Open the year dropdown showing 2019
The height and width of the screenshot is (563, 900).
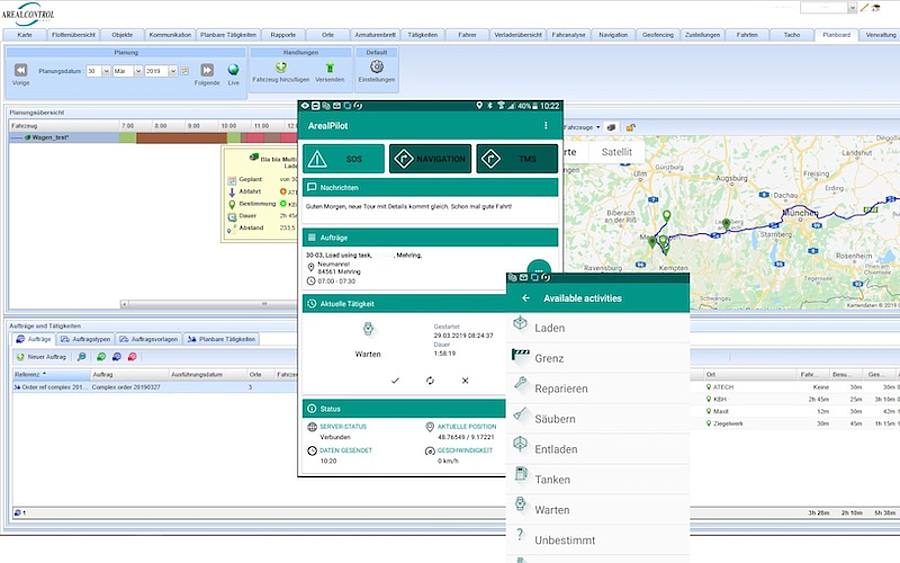pyautogui.click(x=173, y=71)
